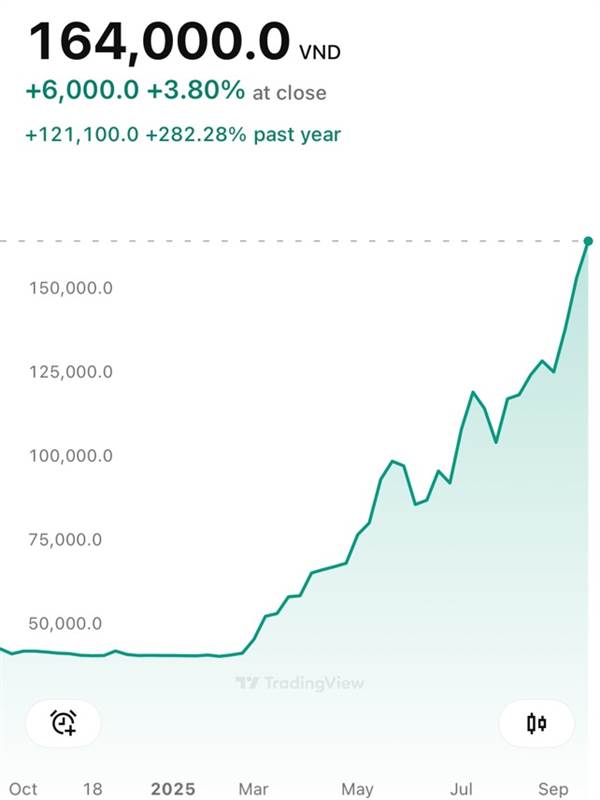This screenshot has height=800, width=600.
Task: Click the 150,000.0 price axis label
Action: [70, 288]
